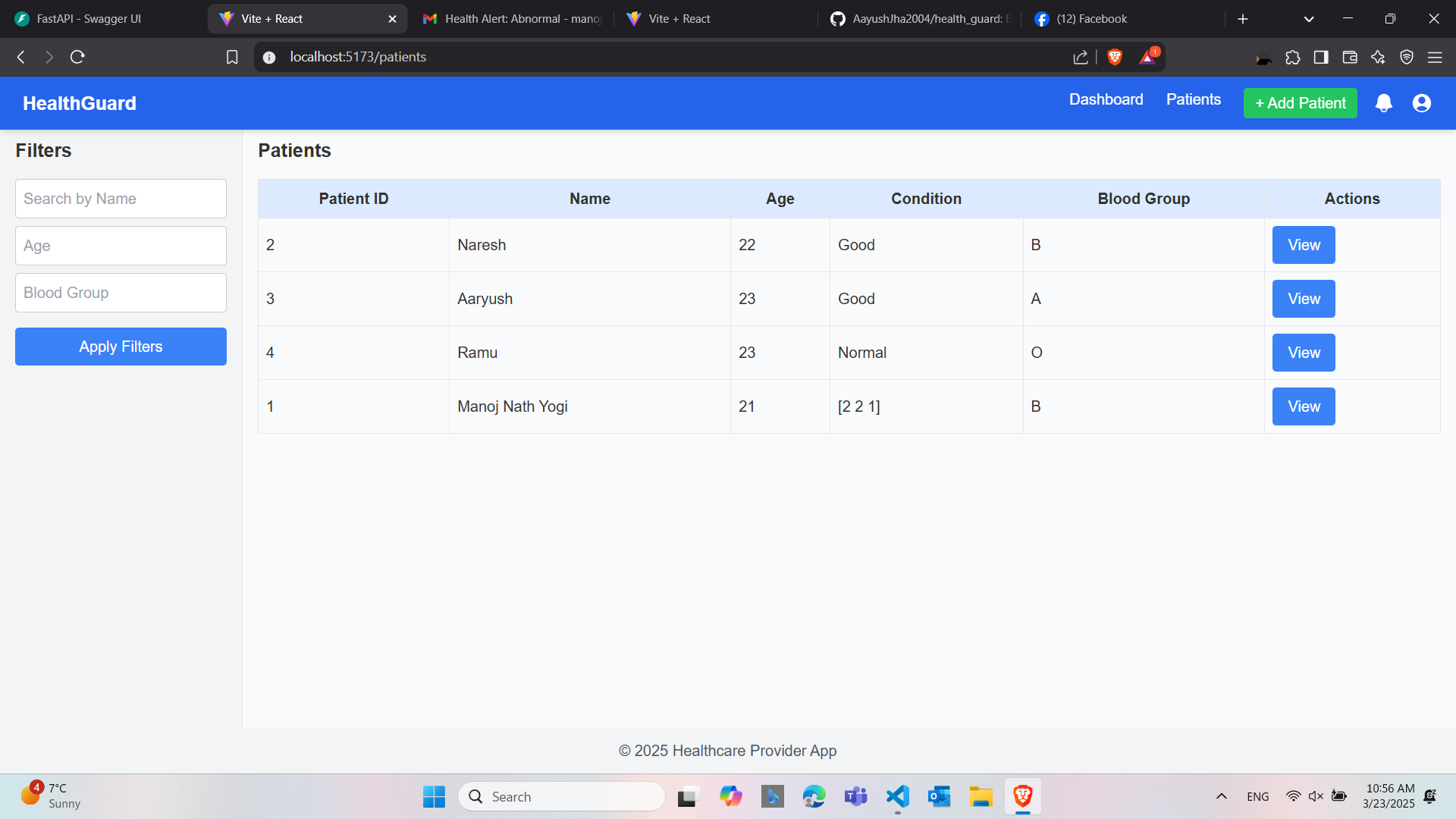The image size is (1456, 819).
Task: Click the share page icon
Action: click(x=1080, y=57)
